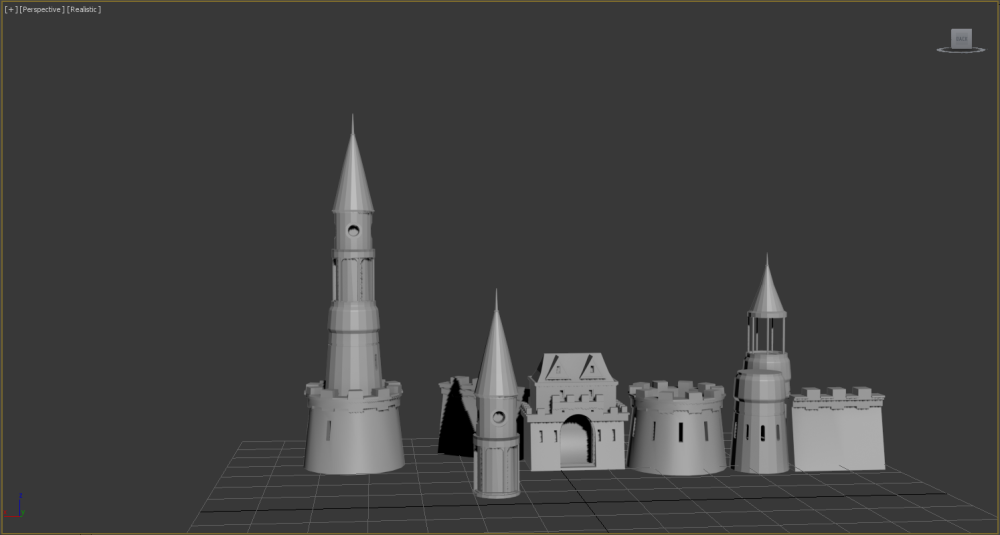Screen dimensions: 1000x535
Task: Select the square crenellated wall block
Action: [838, 430]
